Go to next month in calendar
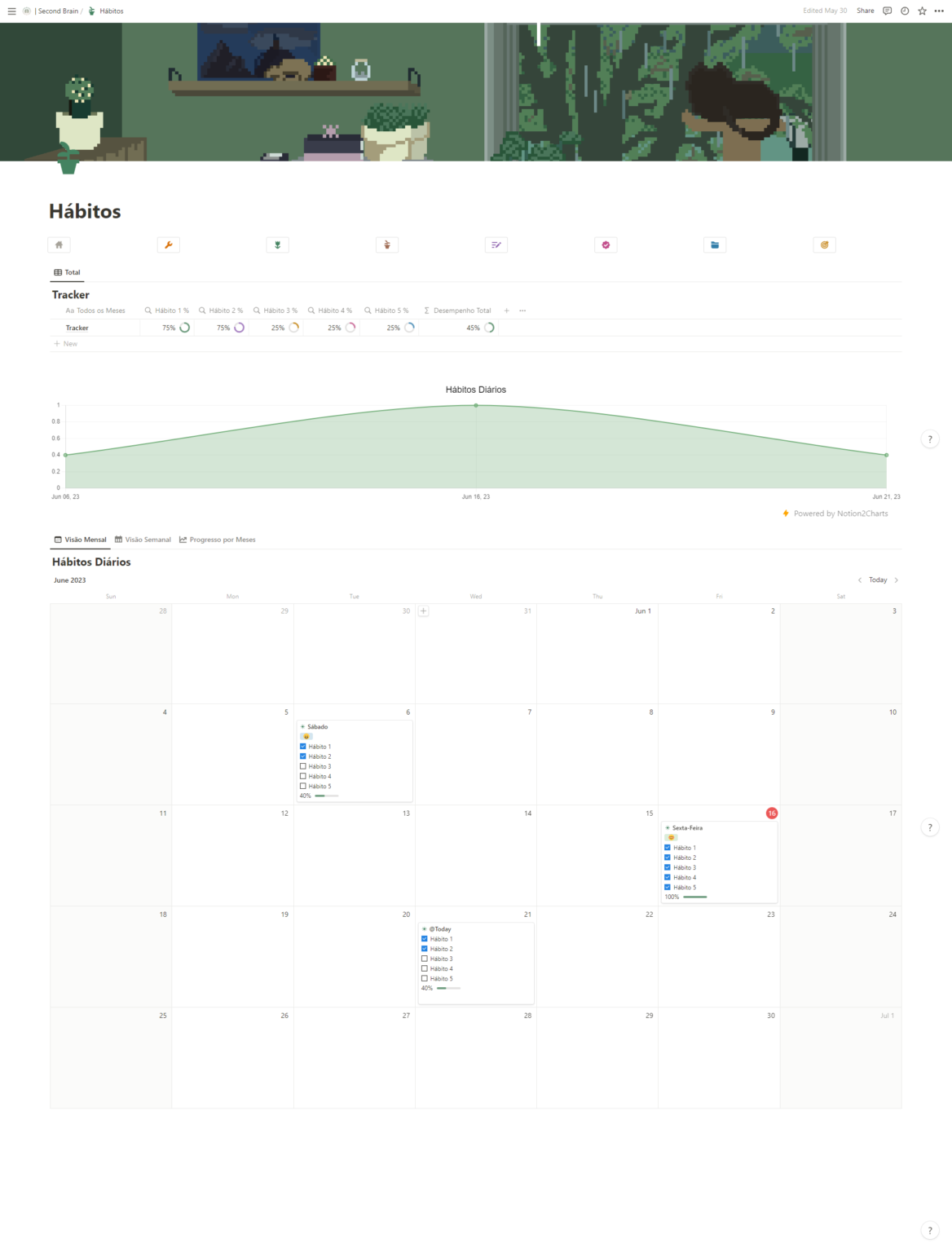The width and height of the screenshot is (952, 1252). pos(896,580)
